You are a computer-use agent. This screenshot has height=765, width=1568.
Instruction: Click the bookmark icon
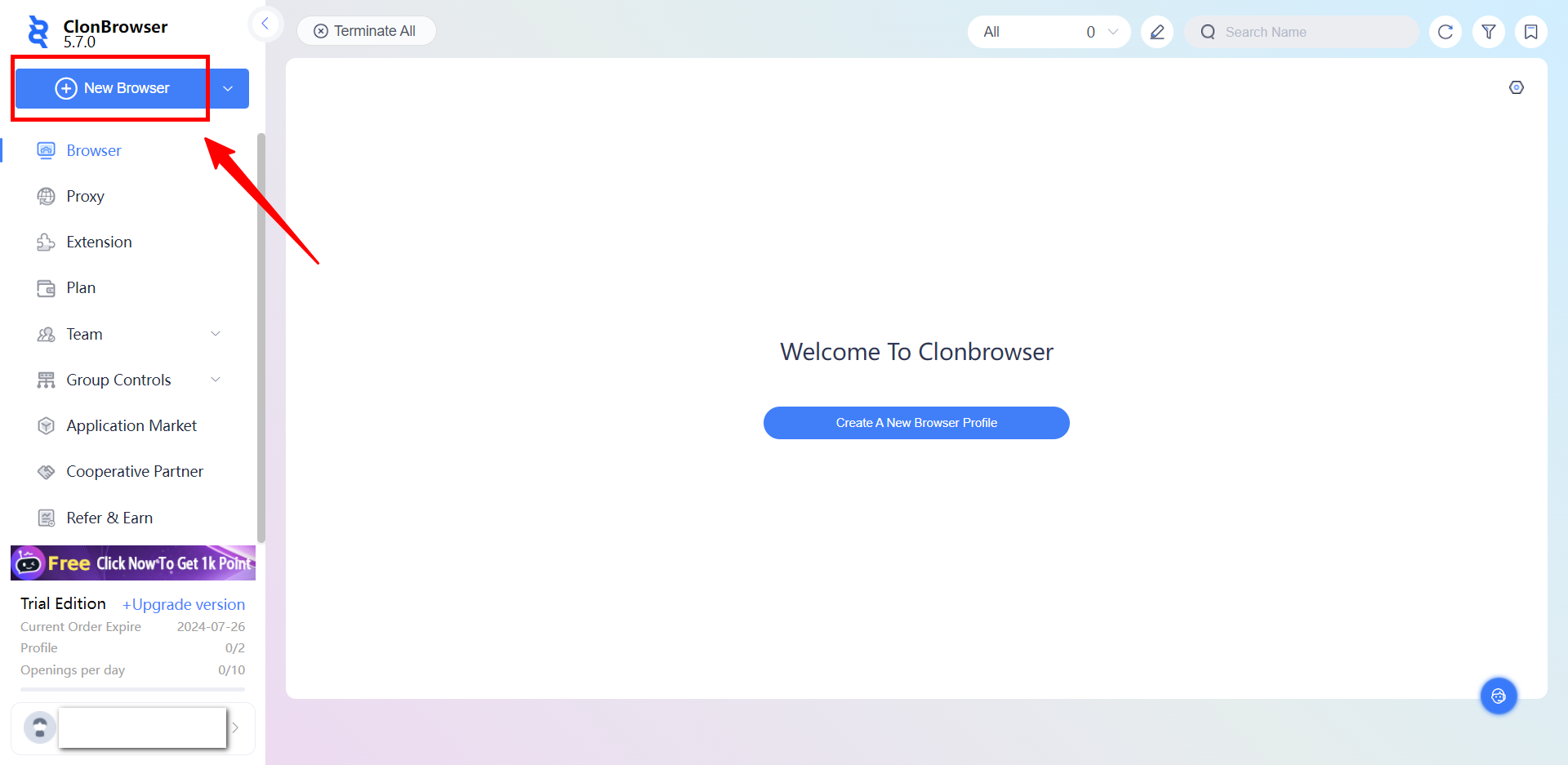1531,32
